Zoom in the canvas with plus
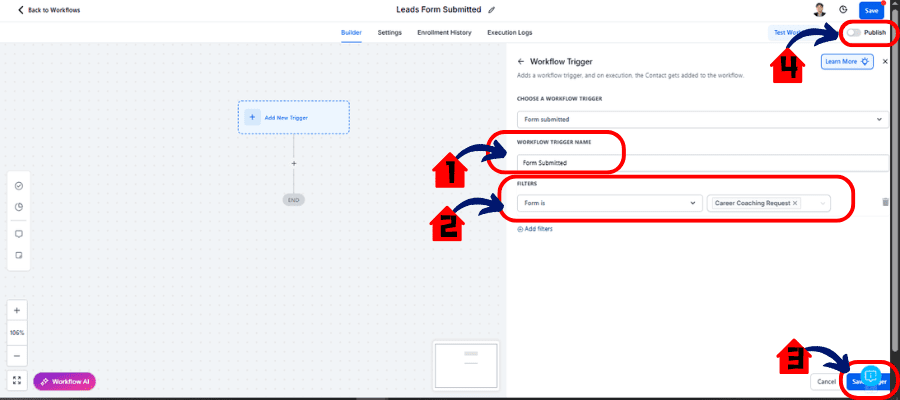 click(17, 310)
